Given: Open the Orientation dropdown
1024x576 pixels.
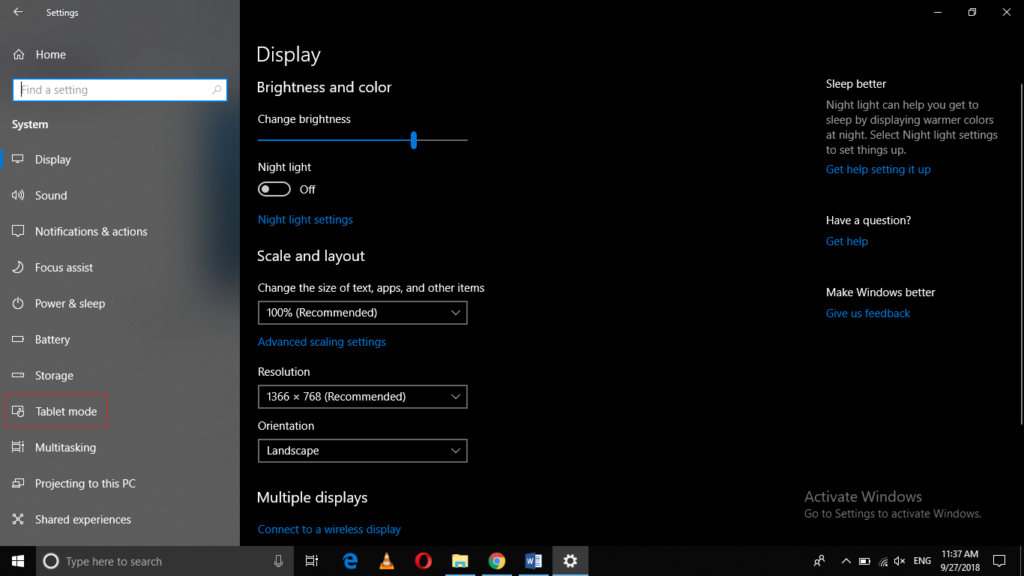Looking at the screenshot, I should [x=362, y=450].
